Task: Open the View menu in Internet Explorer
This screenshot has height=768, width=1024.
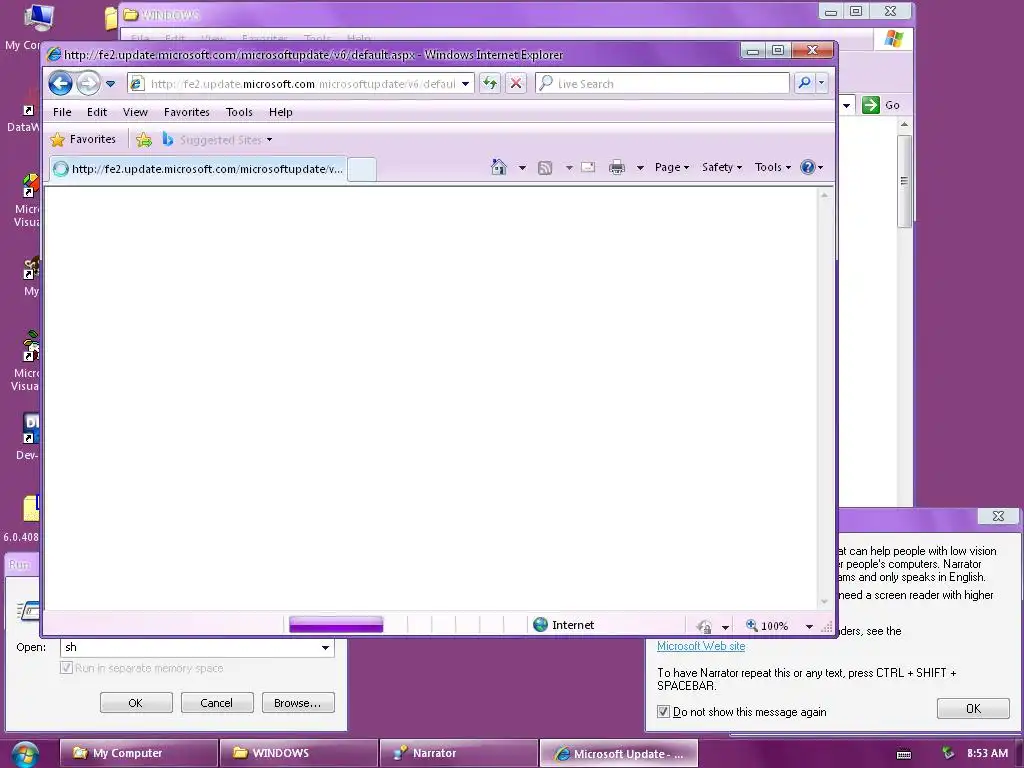Action: [135, 112]
